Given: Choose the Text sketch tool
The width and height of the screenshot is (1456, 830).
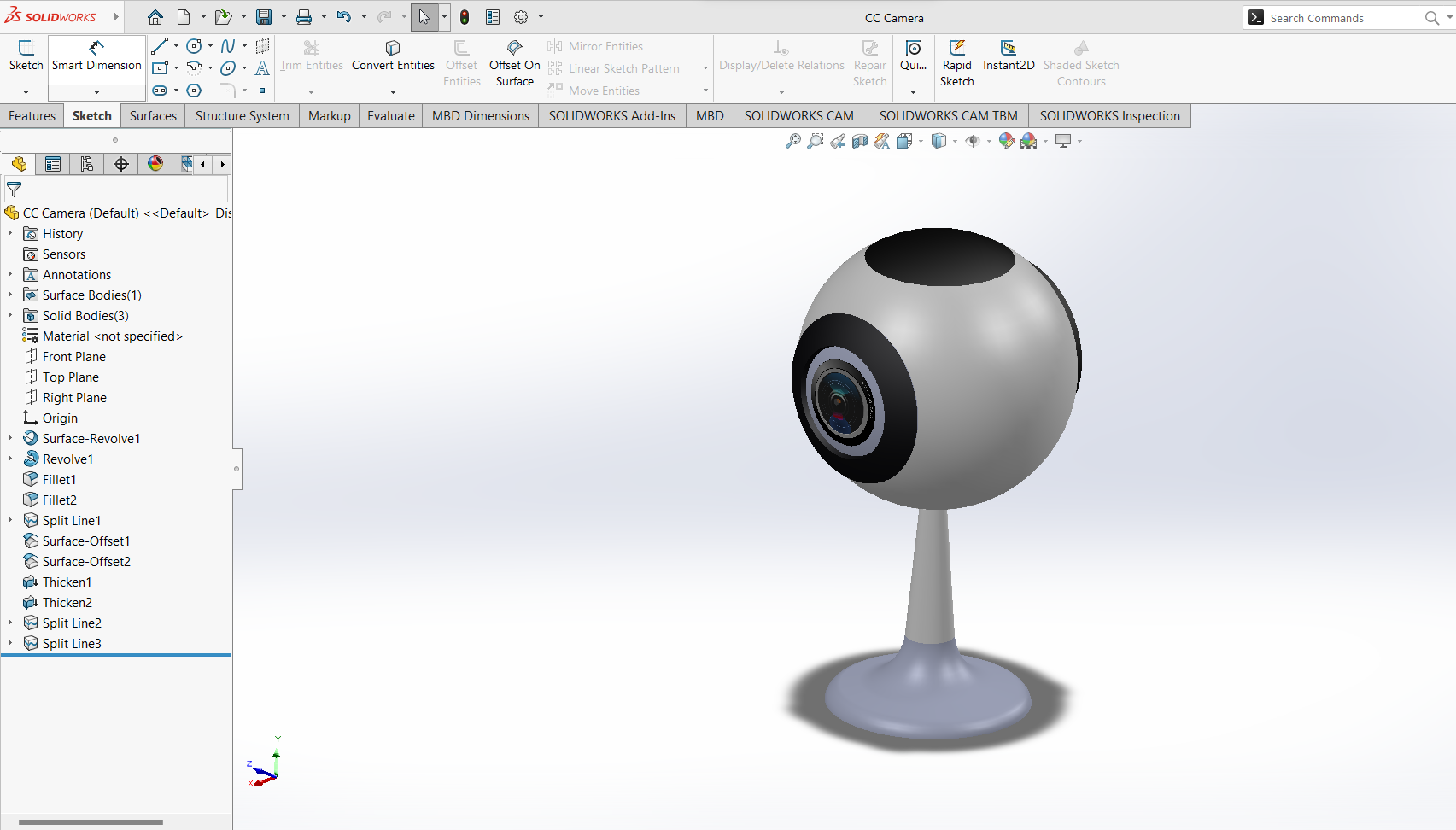Looking at the screenshot, I should click(262, 68).
